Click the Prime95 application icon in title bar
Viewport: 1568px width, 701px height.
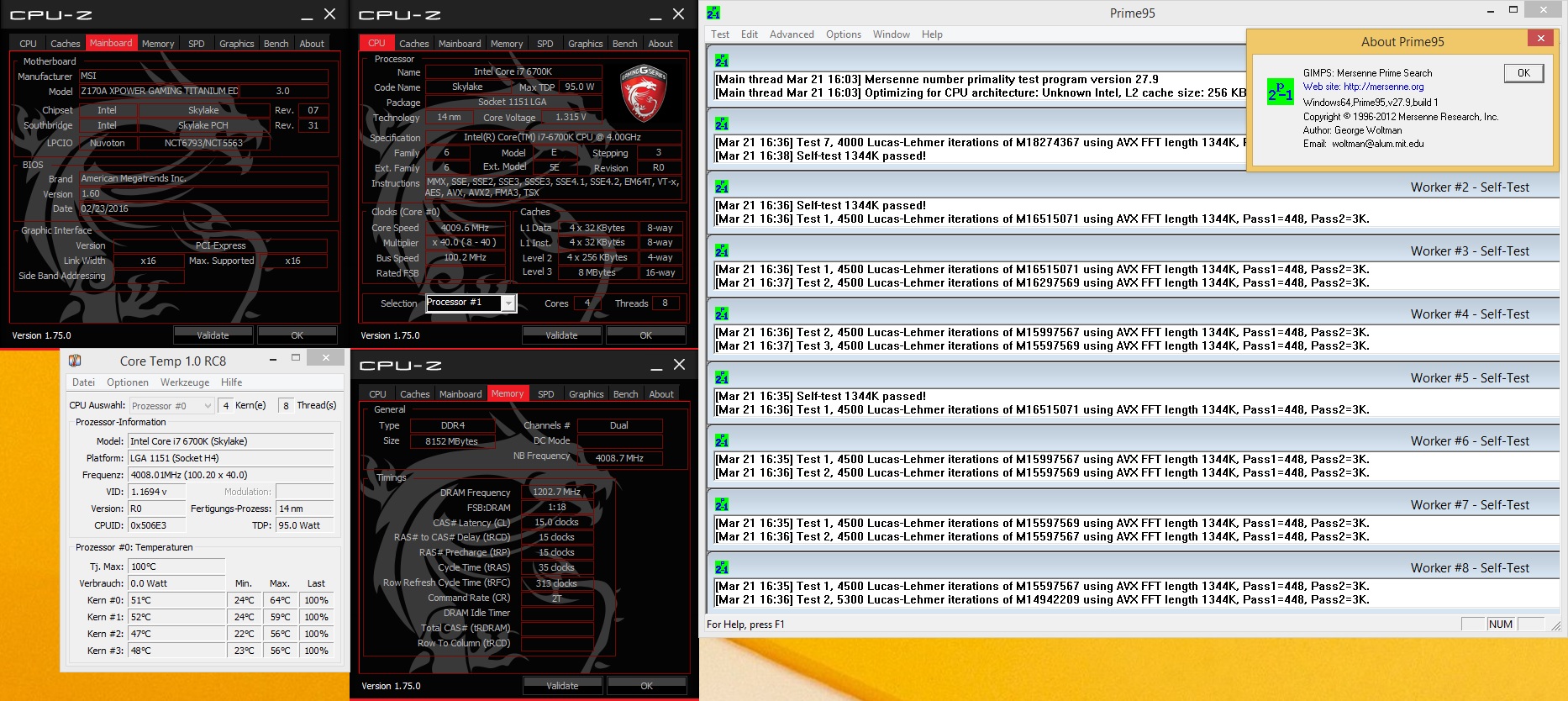tap(713, 13)
